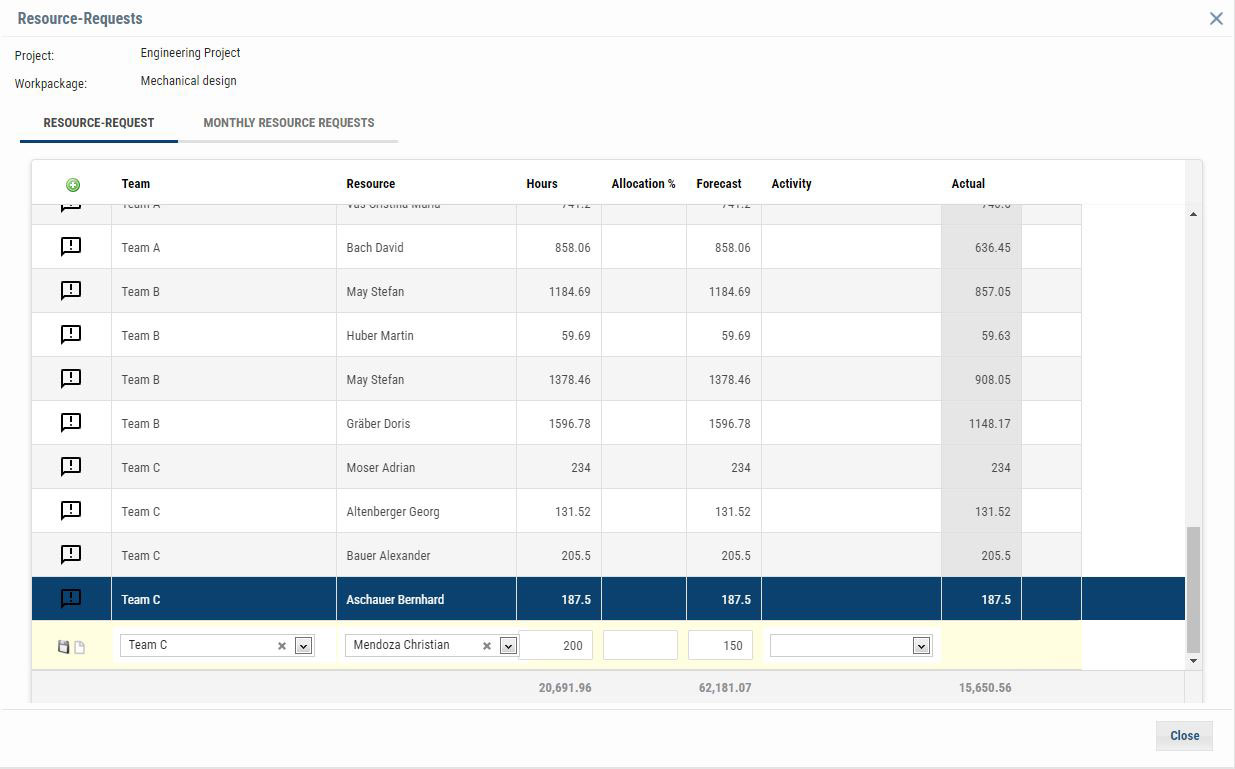Click the Hours input field containing 200
Screen dimensions: 1235x769
(x=556, y=645)
